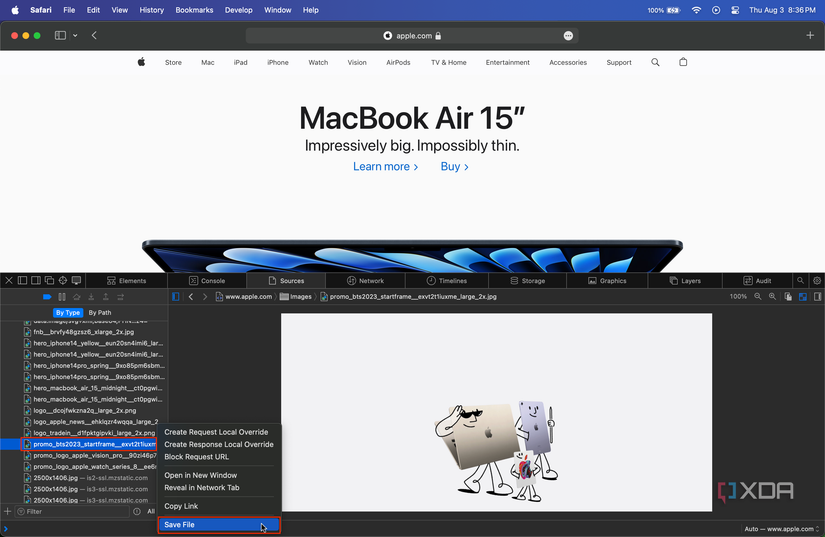Viewport: 825px width, 537px height.
Task: Go forward in Sources history
Action: (205, 297)
